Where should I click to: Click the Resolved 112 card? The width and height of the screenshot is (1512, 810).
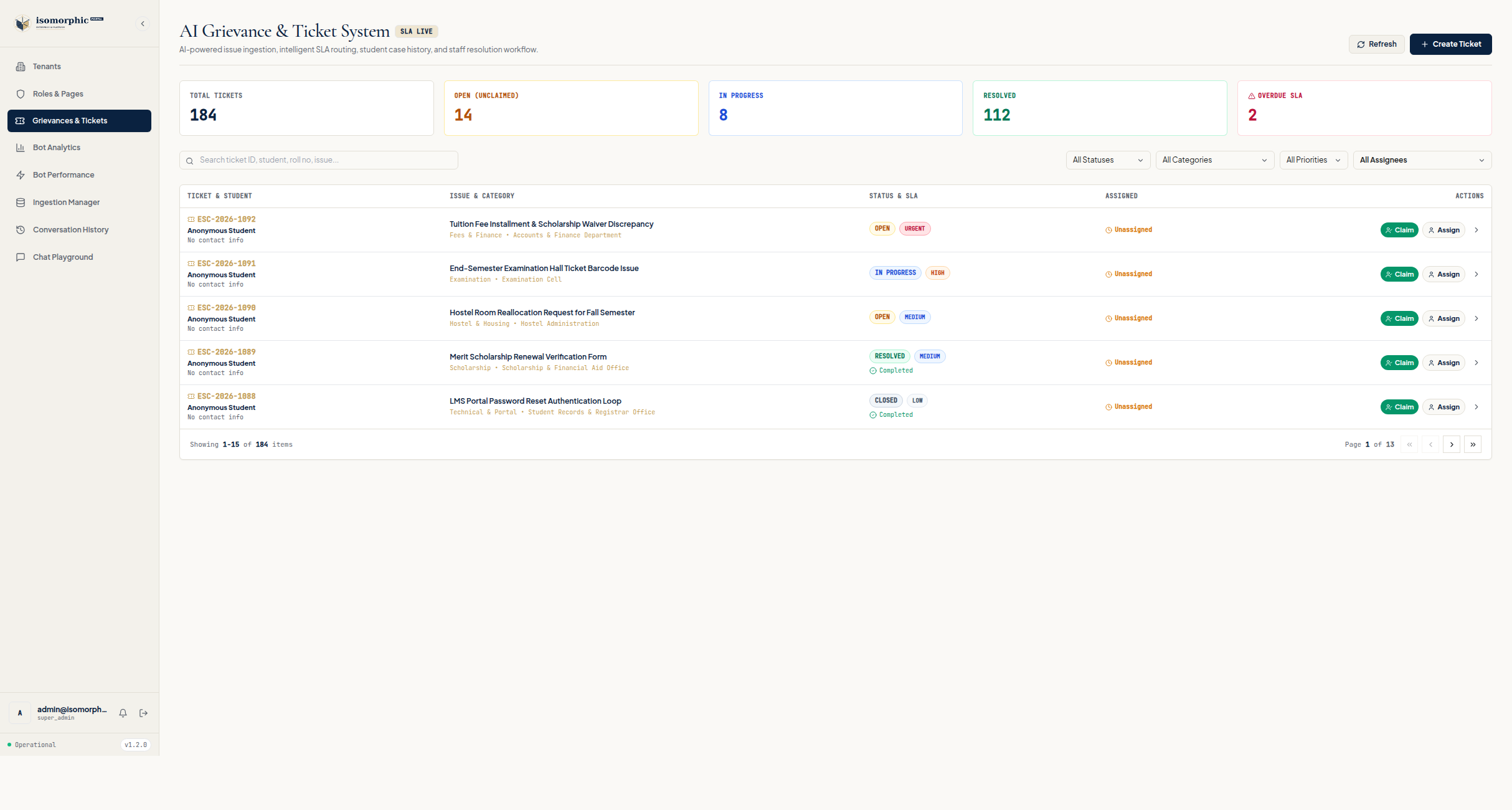pyautogui.click(x=1100, y=108)
